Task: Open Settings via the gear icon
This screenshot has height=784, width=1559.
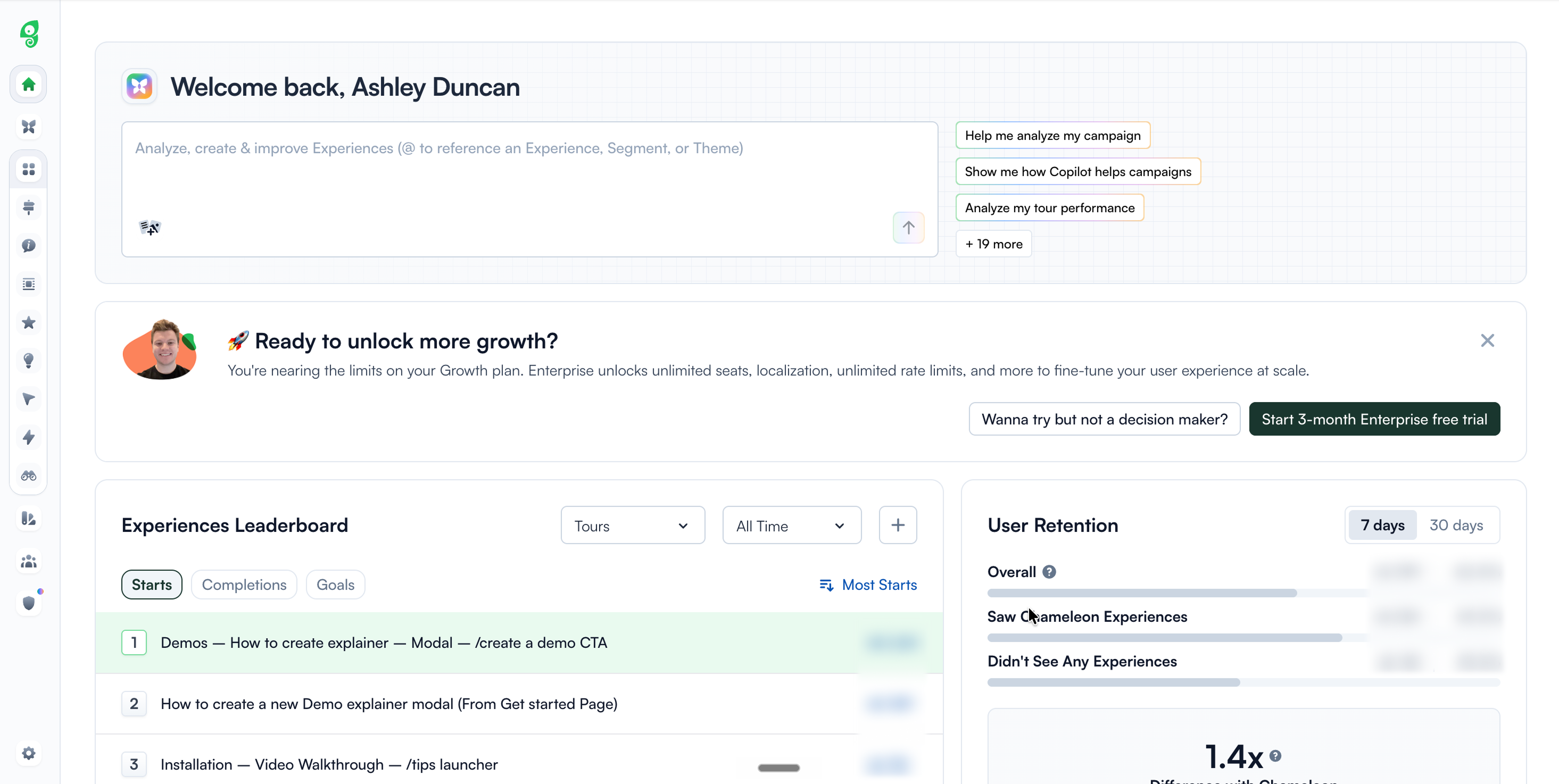Action: point(28,753)
